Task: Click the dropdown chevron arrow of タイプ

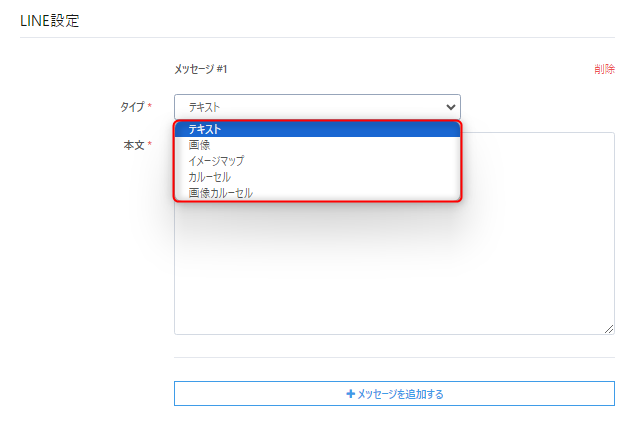Action: point(450,106)
